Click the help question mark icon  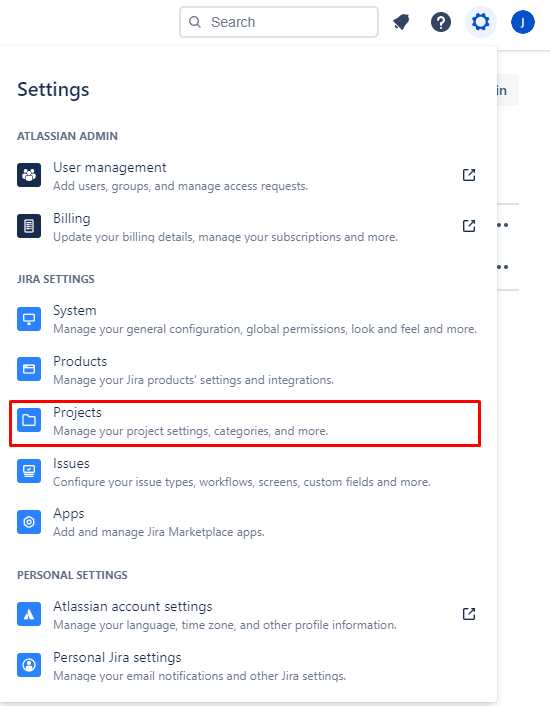441,22
